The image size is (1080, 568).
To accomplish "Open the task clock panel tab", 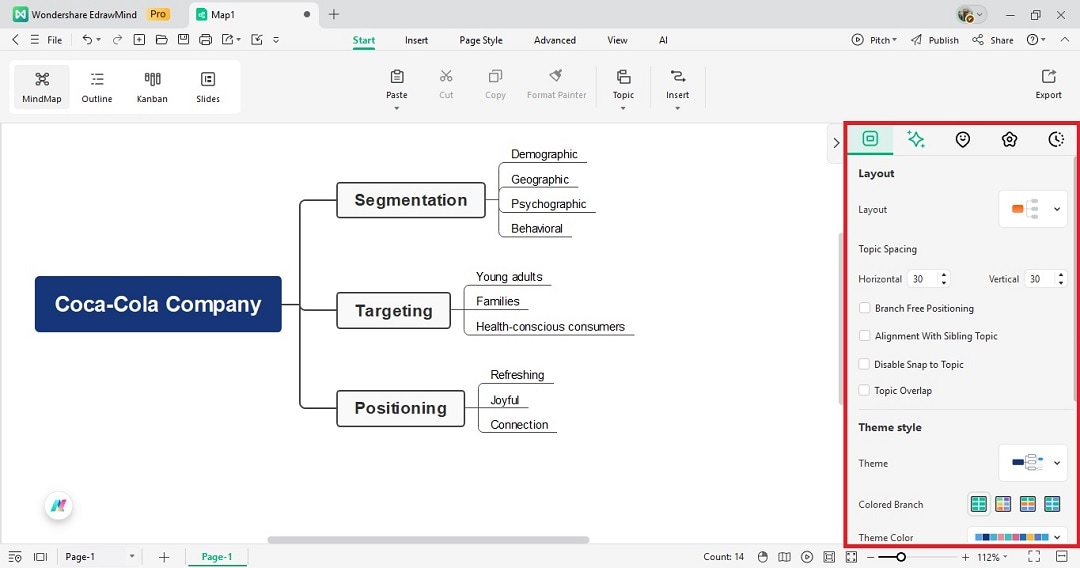I will [1055, 140].
